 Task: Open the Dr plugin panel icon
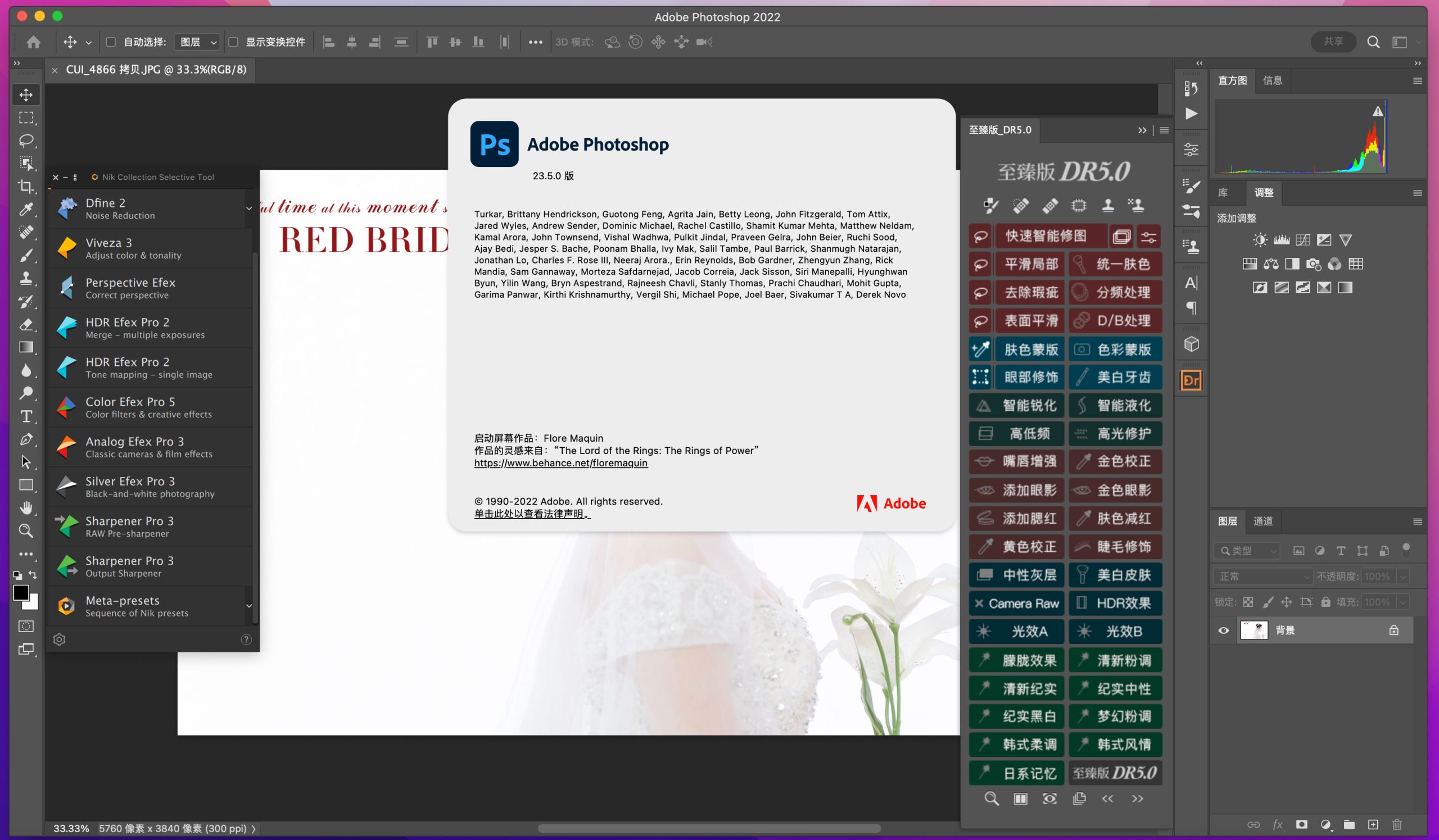[1191, 380]
